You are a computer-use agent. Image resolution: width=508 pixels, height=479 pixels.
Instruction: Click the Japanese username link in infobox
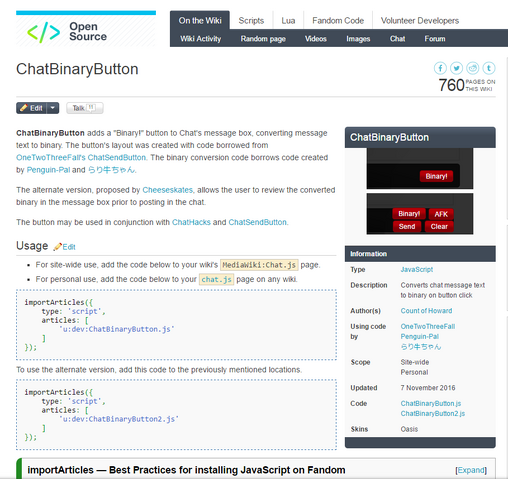[421, 347]
